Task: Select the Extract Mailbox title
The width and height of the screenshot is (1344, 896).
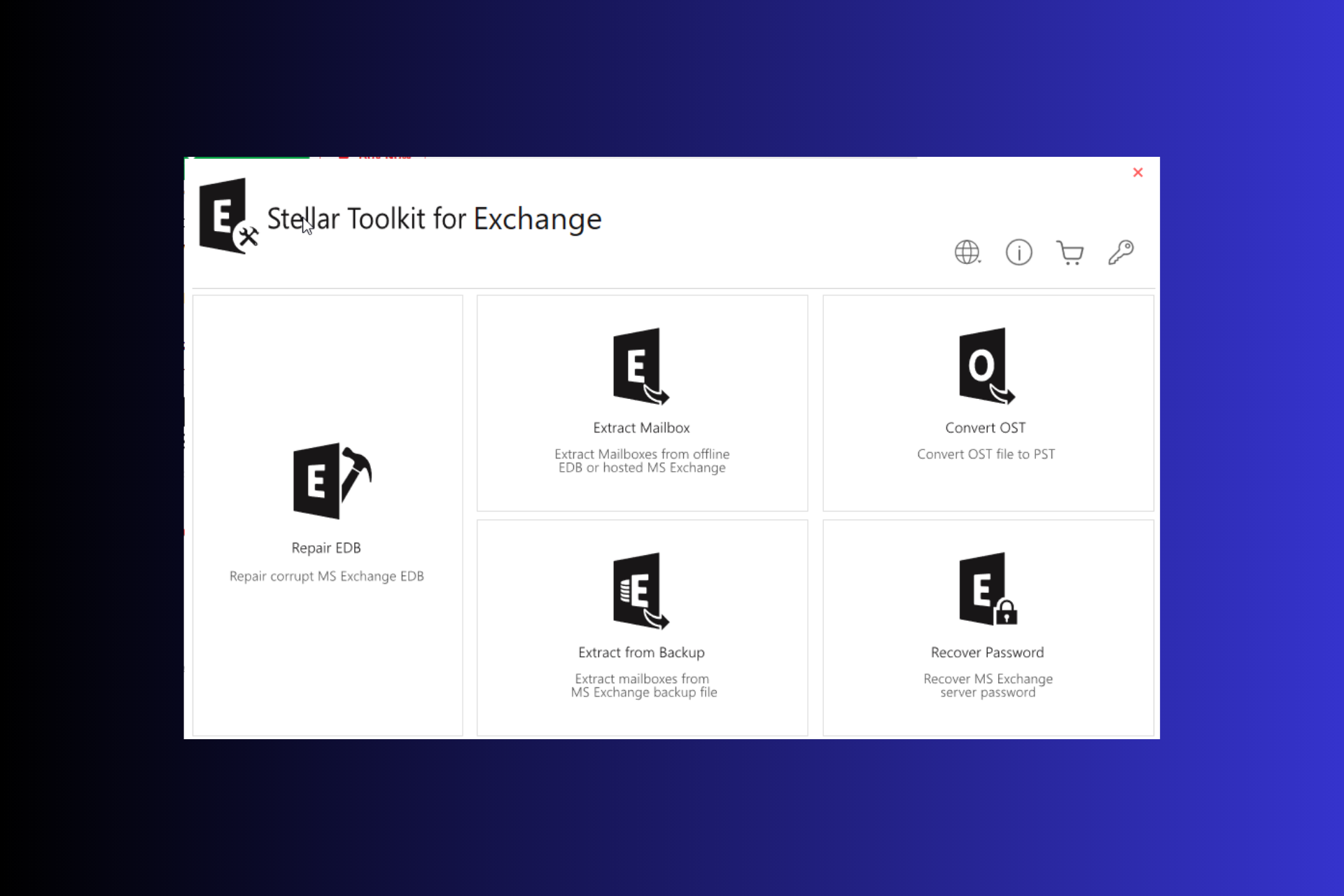Action: pyautogui.click(x=641, y=428)
